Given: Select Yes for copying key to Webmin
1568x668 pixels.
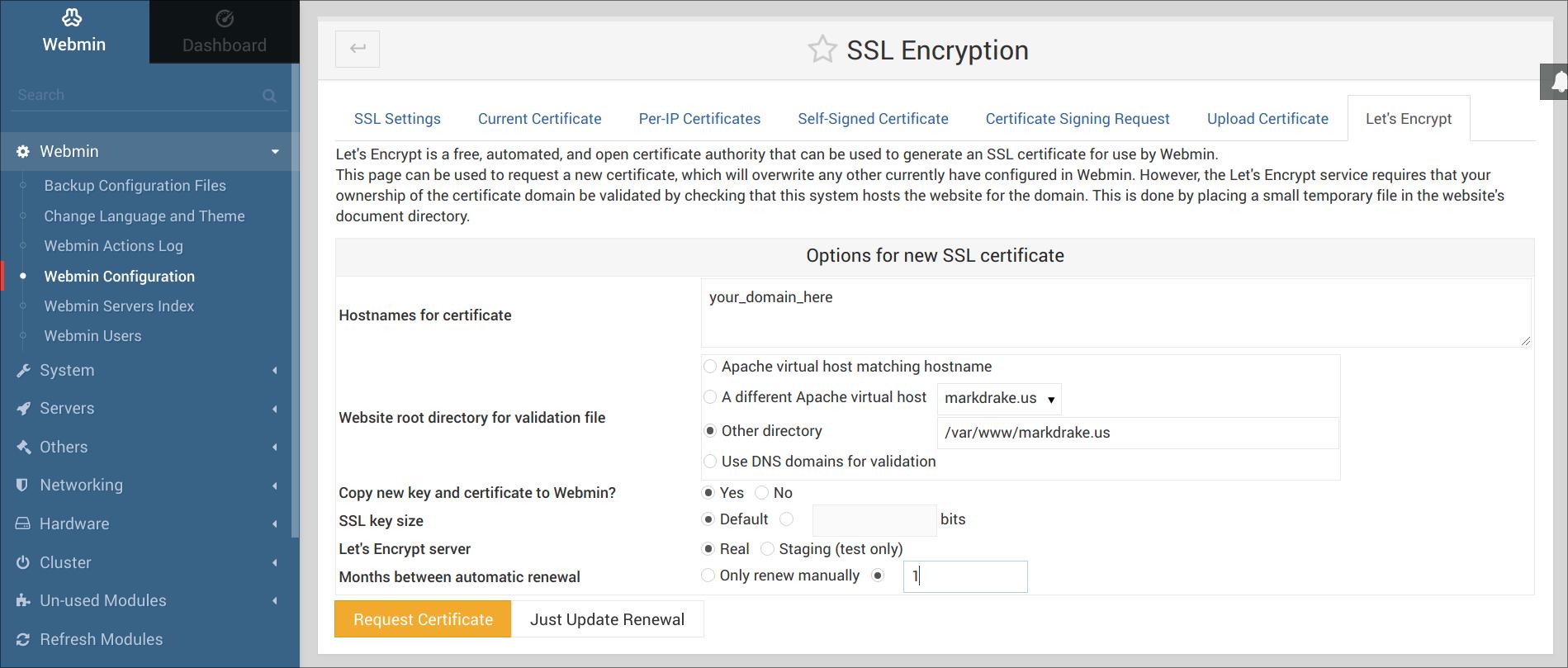Looking at the screenshot, I should pyautogui.click(x=708, y=492).
